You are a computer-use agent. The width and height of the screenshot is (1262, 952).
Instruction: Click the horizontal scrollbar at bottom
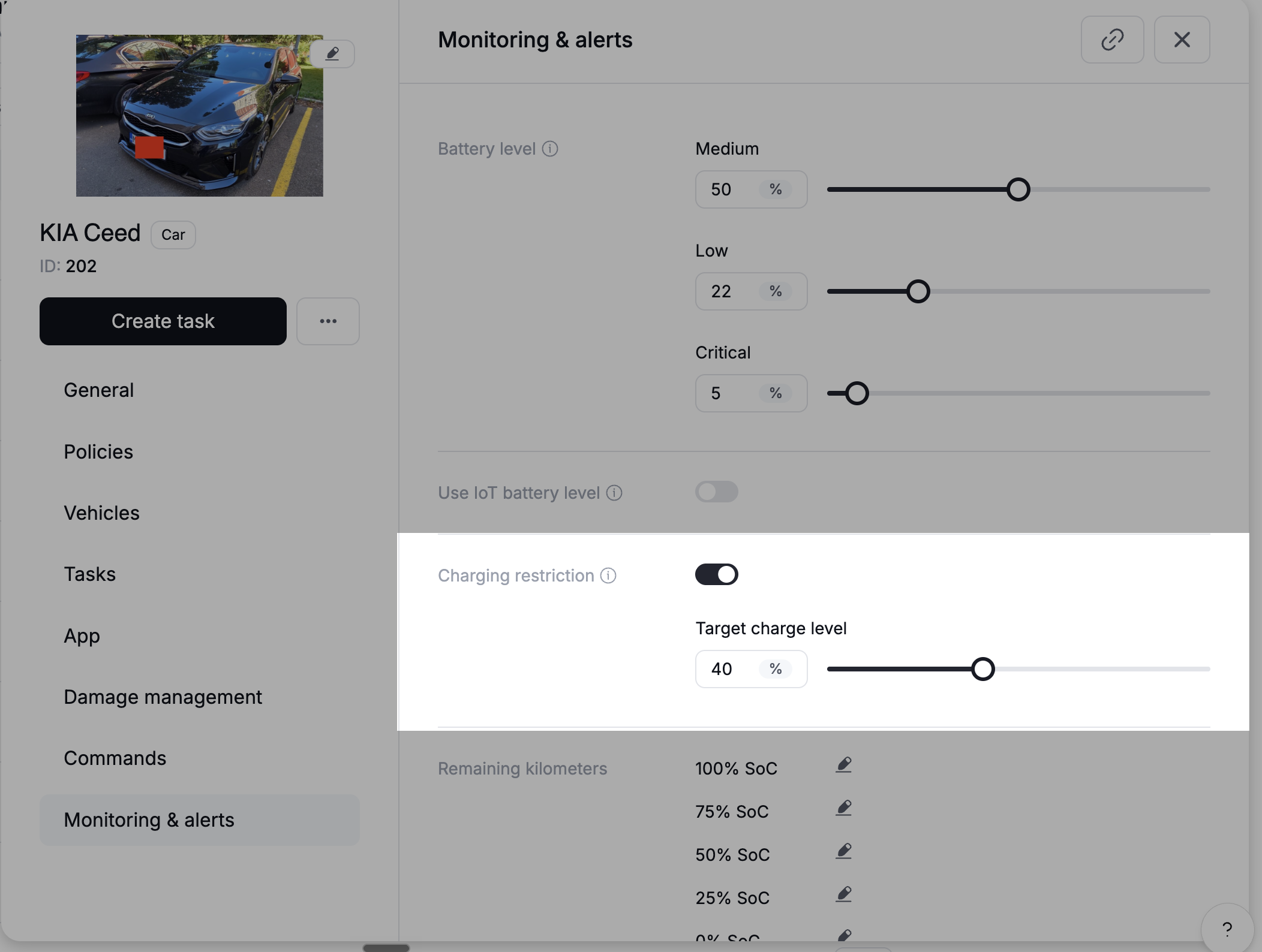coord(386,948)
